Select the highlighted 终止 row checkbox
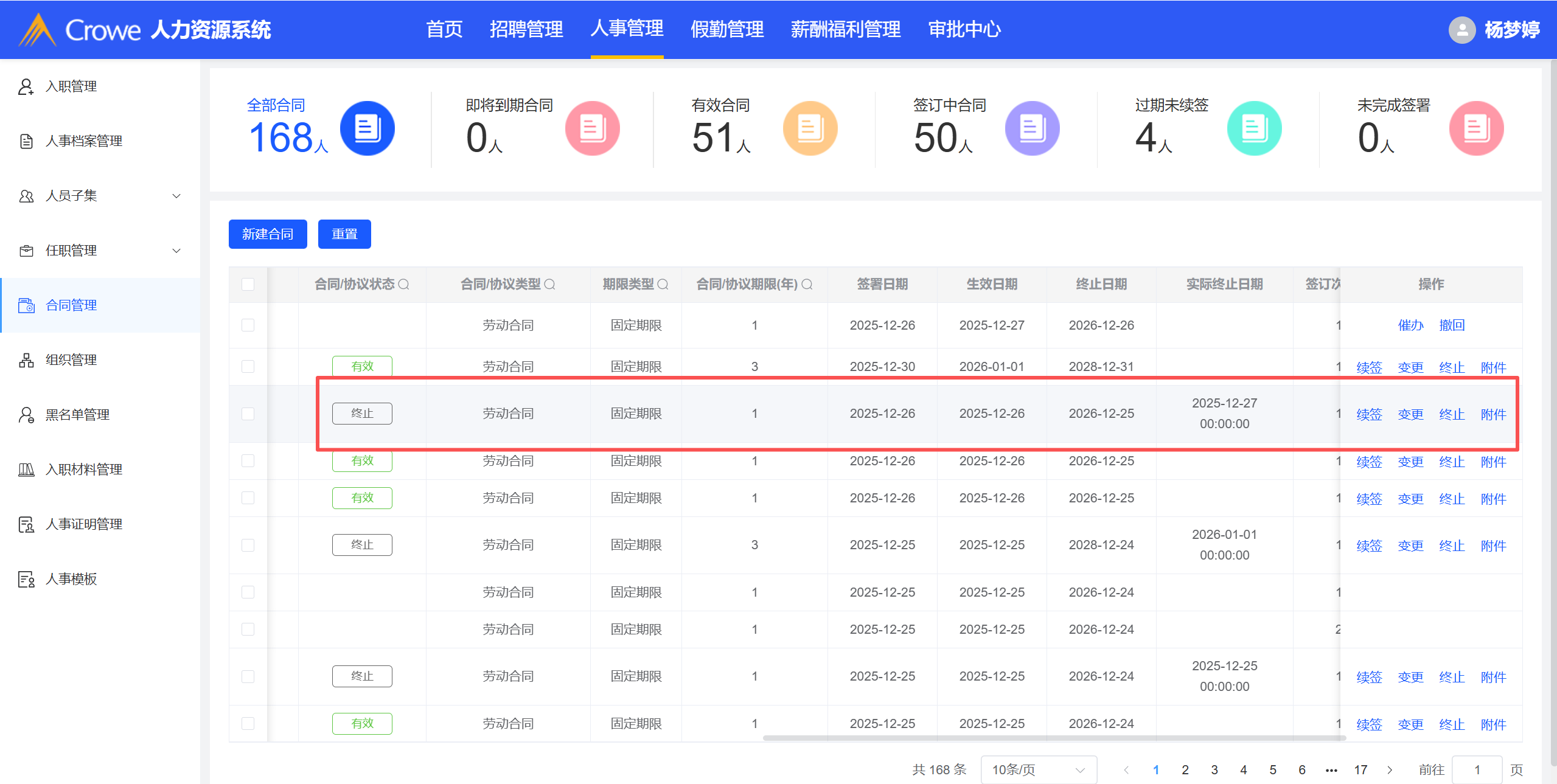Screen dimensions: 1557x784 coord(248,414)
